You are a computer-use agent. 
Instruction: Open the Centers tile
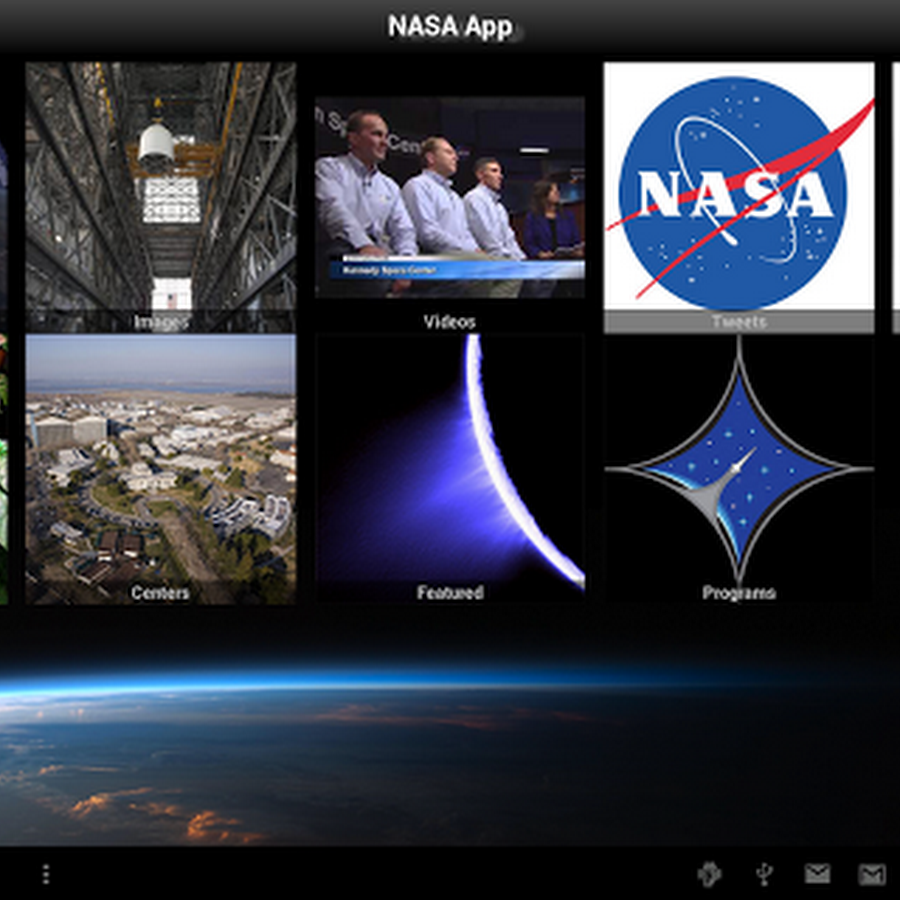pos(161,469)
